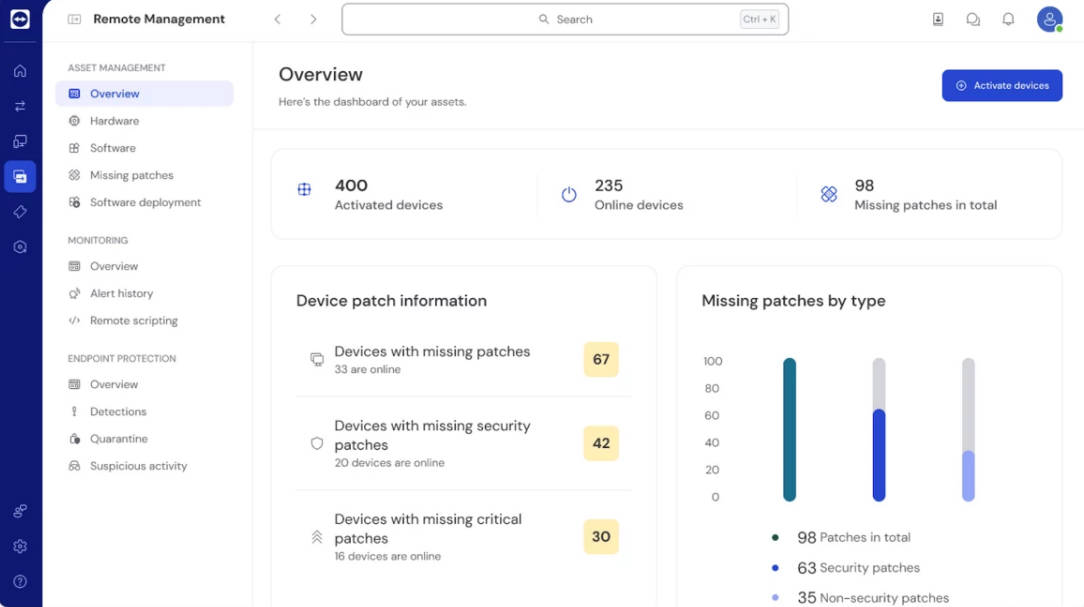This screenshot has height=607, width=1084.
Task: Open Software deployment in the sidebar
Action: [x=144, y=203]
